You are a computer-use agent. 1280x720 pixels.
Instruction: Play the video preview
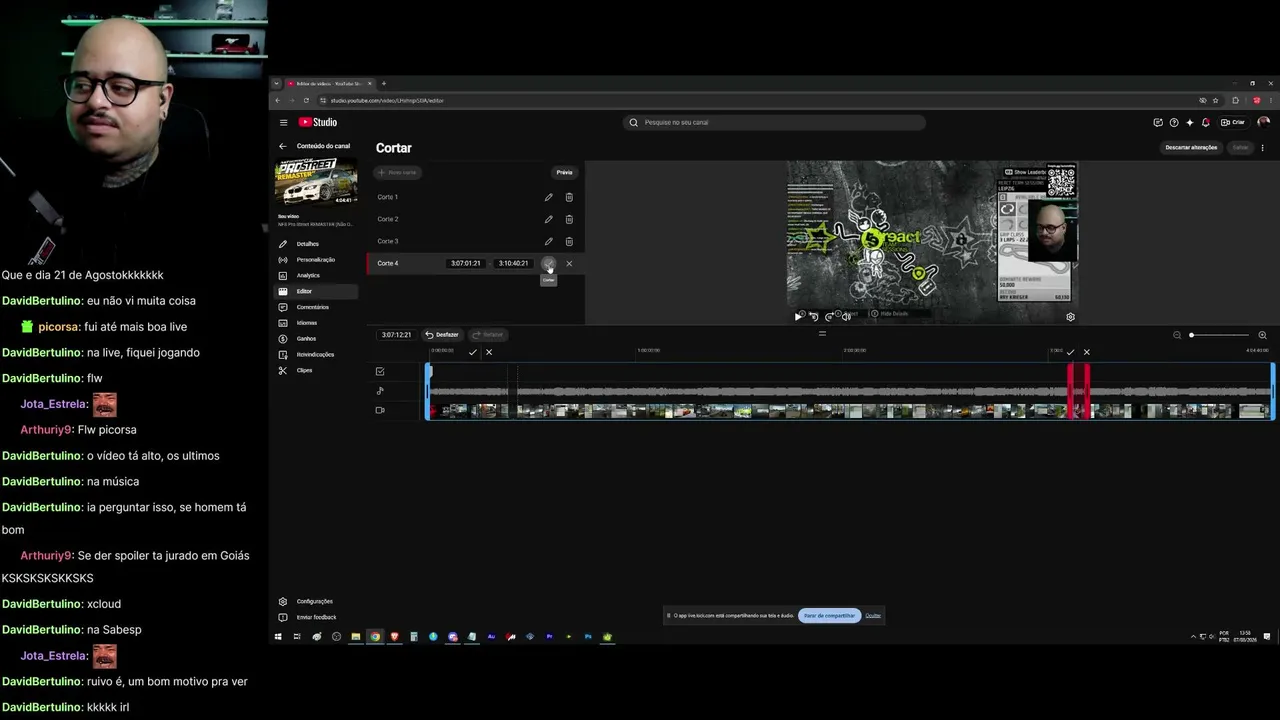click(798, 316)
